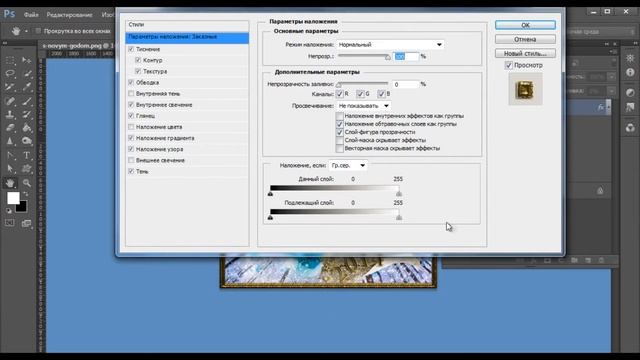Toggle the Текстура checkbox
Viewport: 640px width, 360px height.
point(138,71)
